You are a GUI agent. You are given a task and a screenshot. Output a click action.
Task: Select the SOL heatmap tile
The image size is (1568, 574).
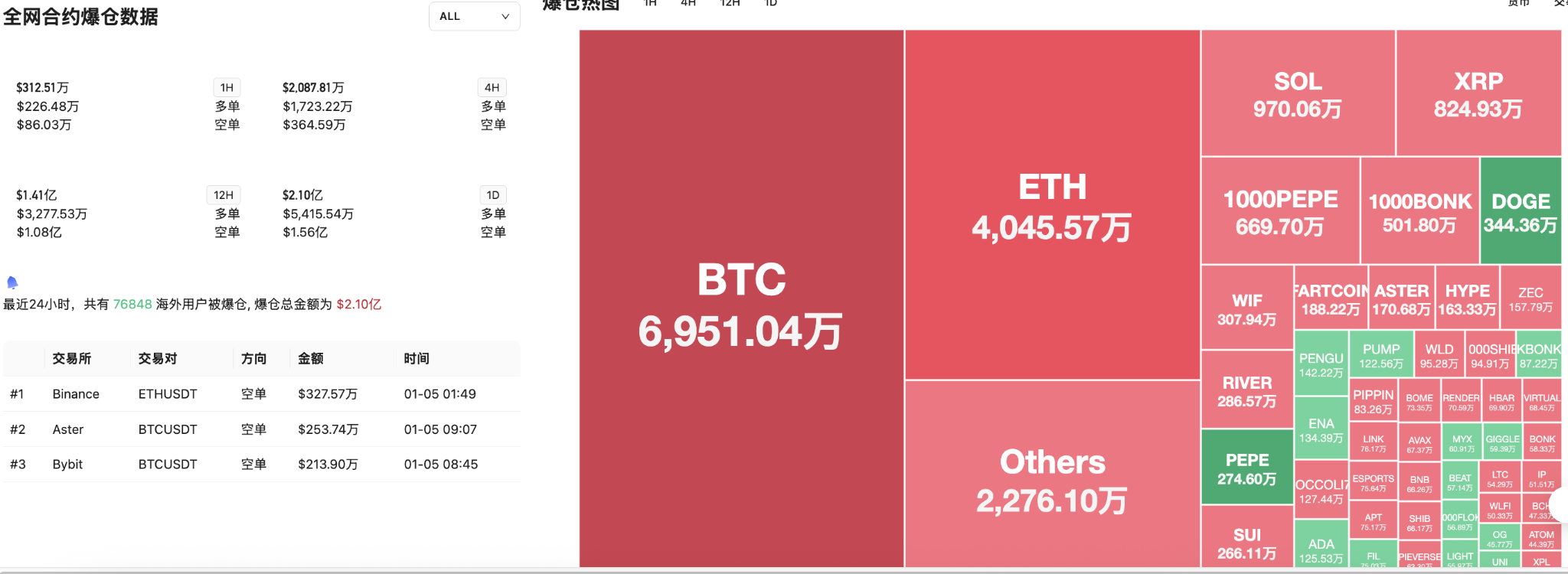pos(1298,94)
